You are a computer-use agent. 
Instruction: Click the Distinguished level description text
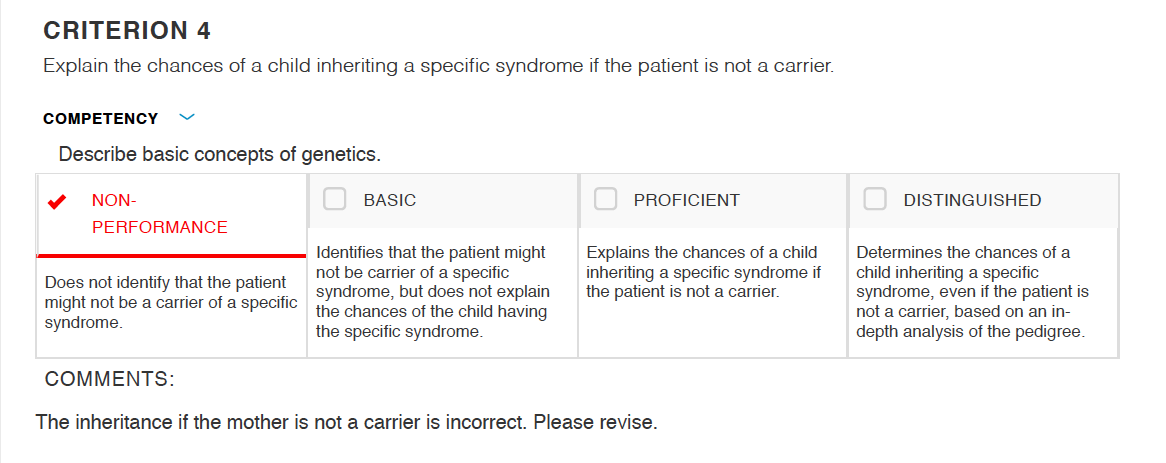973,292
